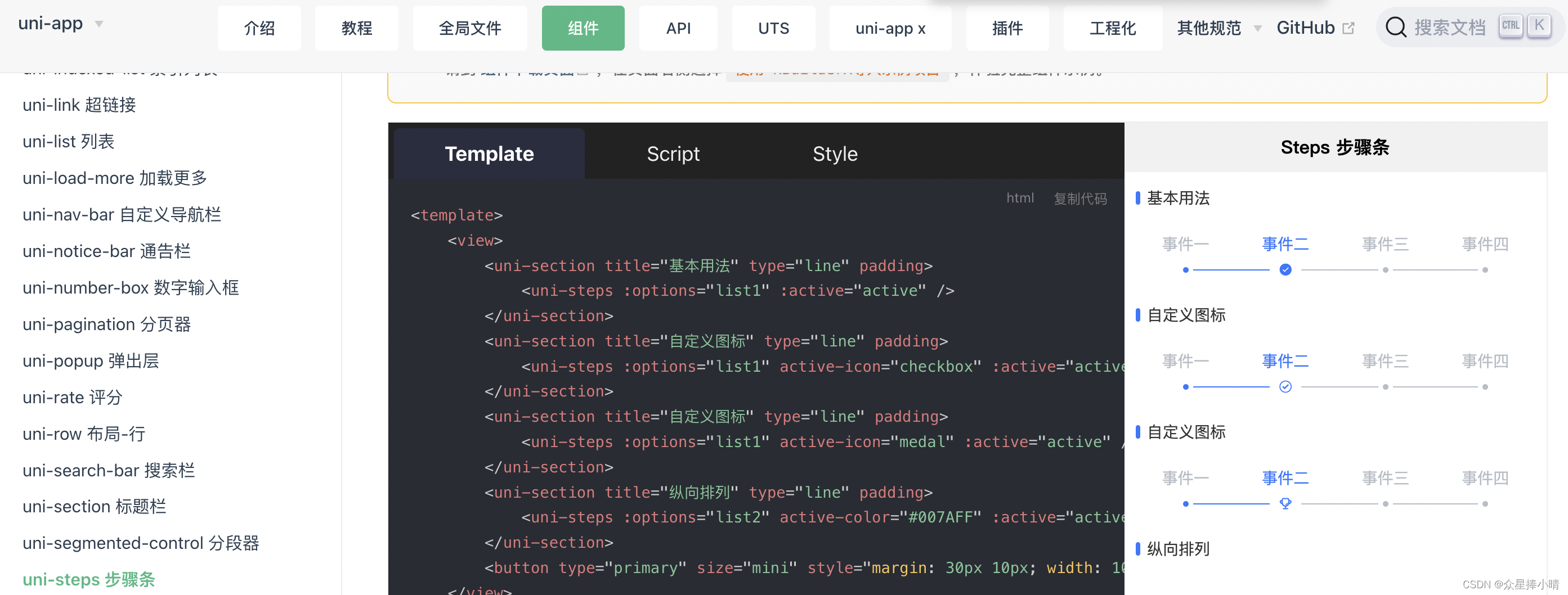
Task: Click the CTRL key hint badge
Action: [x=1510, y=25]
